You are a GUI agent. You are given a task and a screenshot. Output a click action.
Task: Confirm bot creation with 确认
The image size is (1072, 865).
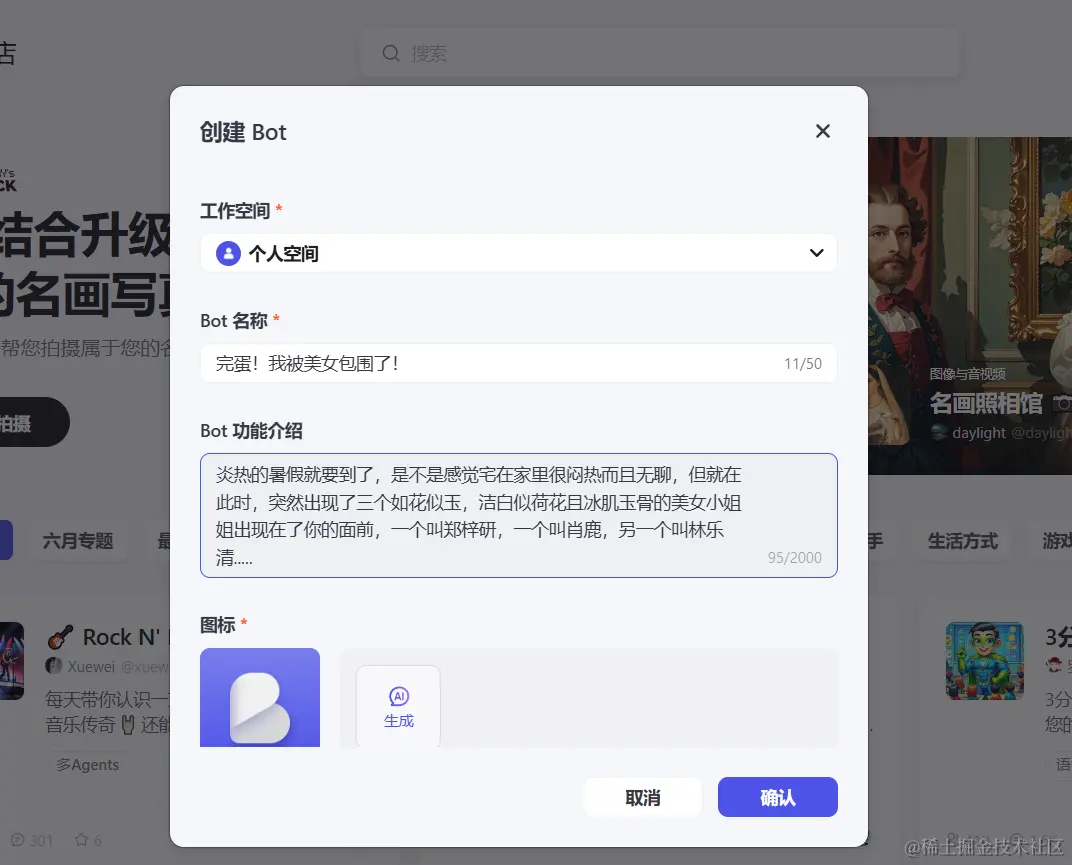pos(777,797)
